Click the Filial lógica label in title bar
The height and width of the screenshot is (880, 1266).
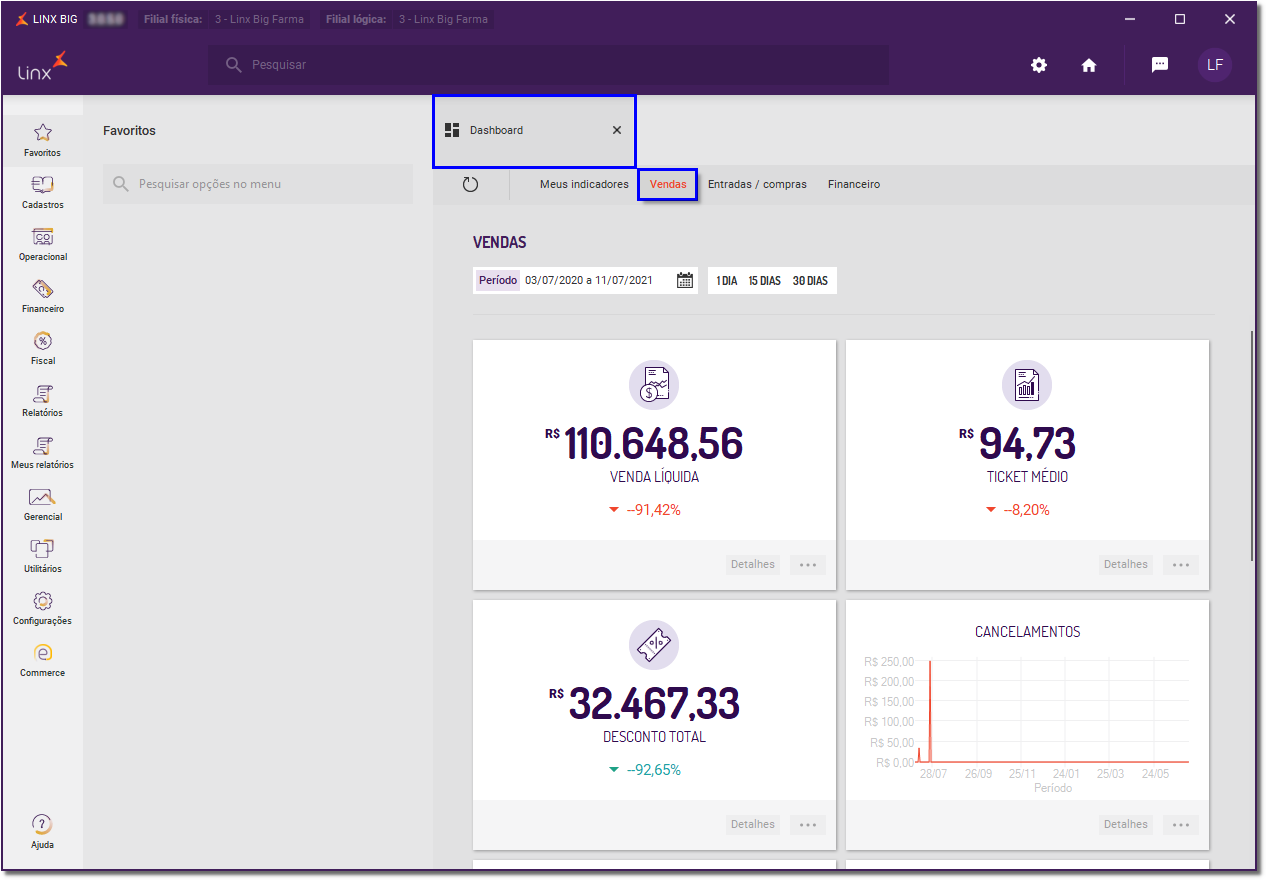coord(355,19)
